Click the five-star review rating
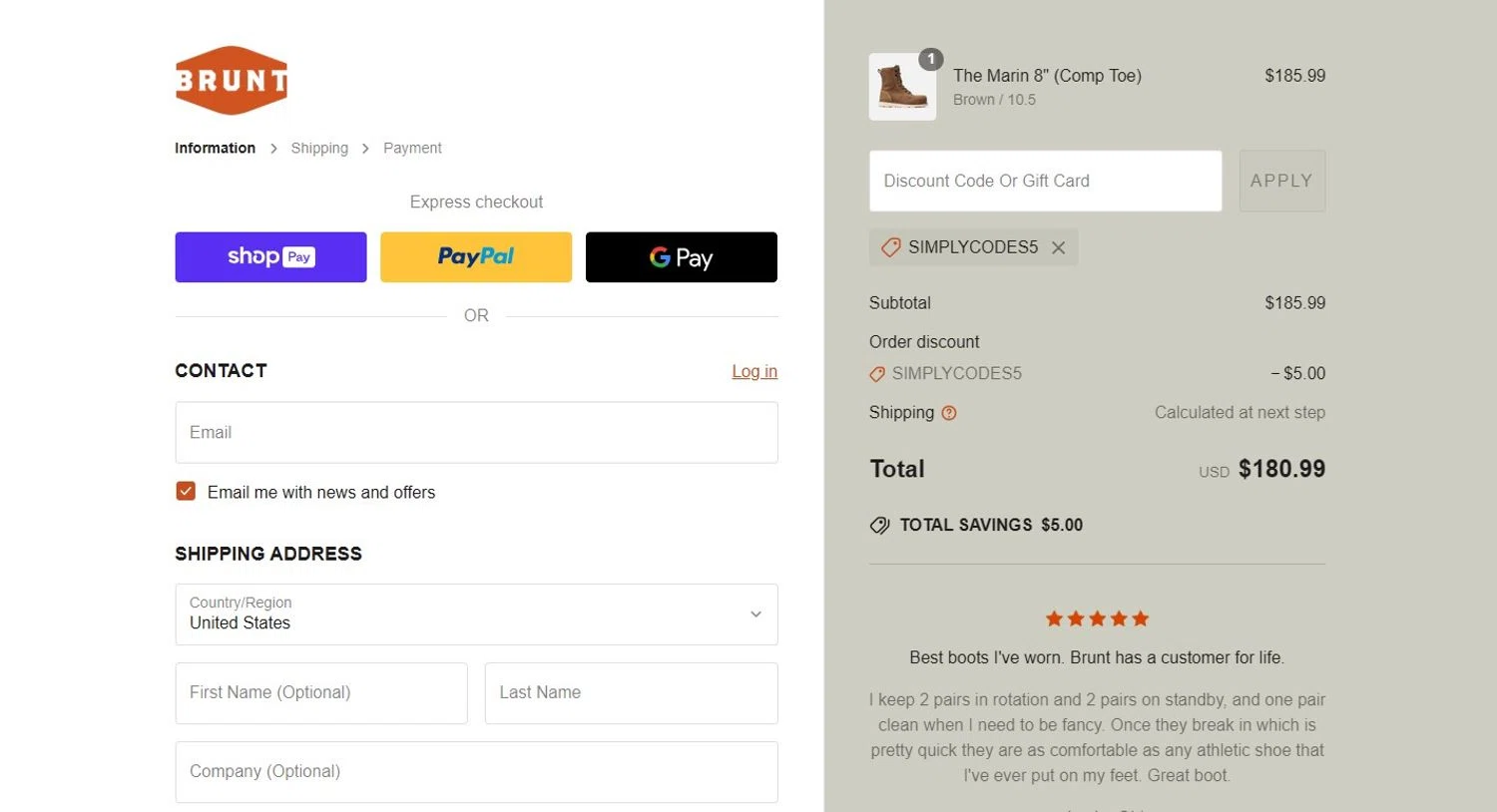Image resolution: width=1497 pixels, height=812 pixels. [x=1097, y=618]
